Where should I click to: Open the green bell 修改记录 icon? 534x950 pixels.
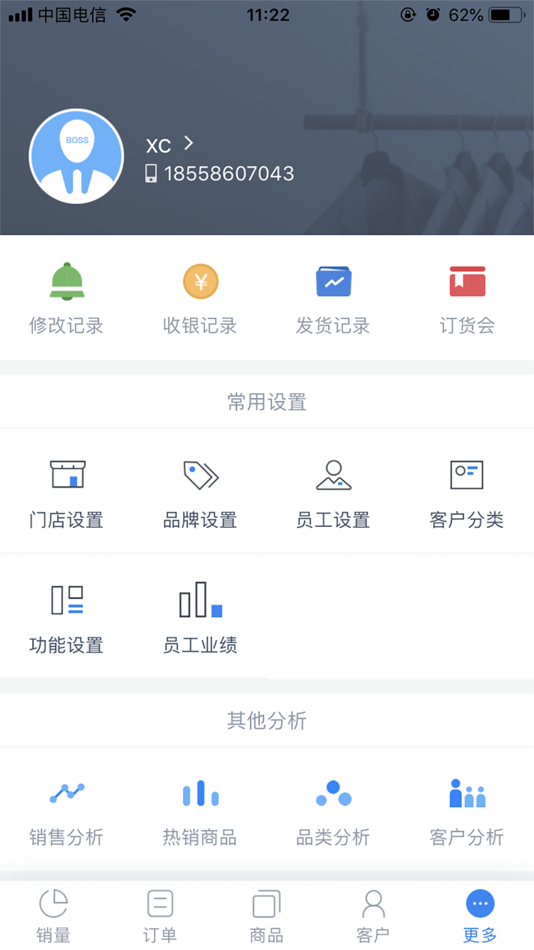[67, 281]
